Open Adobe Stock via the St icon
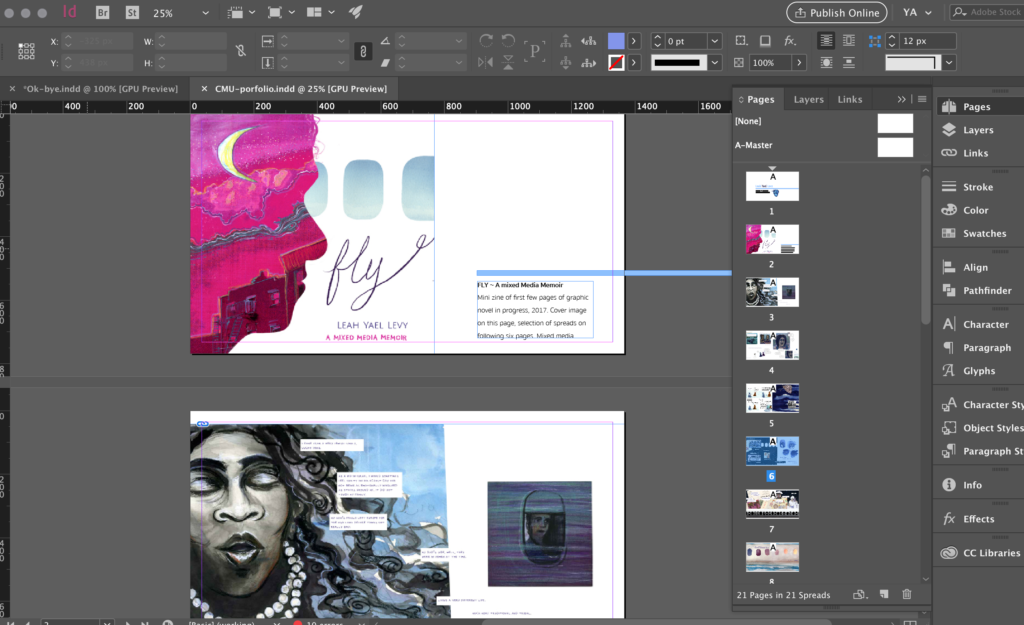1024x625 pixels. (x=133, y=12)
